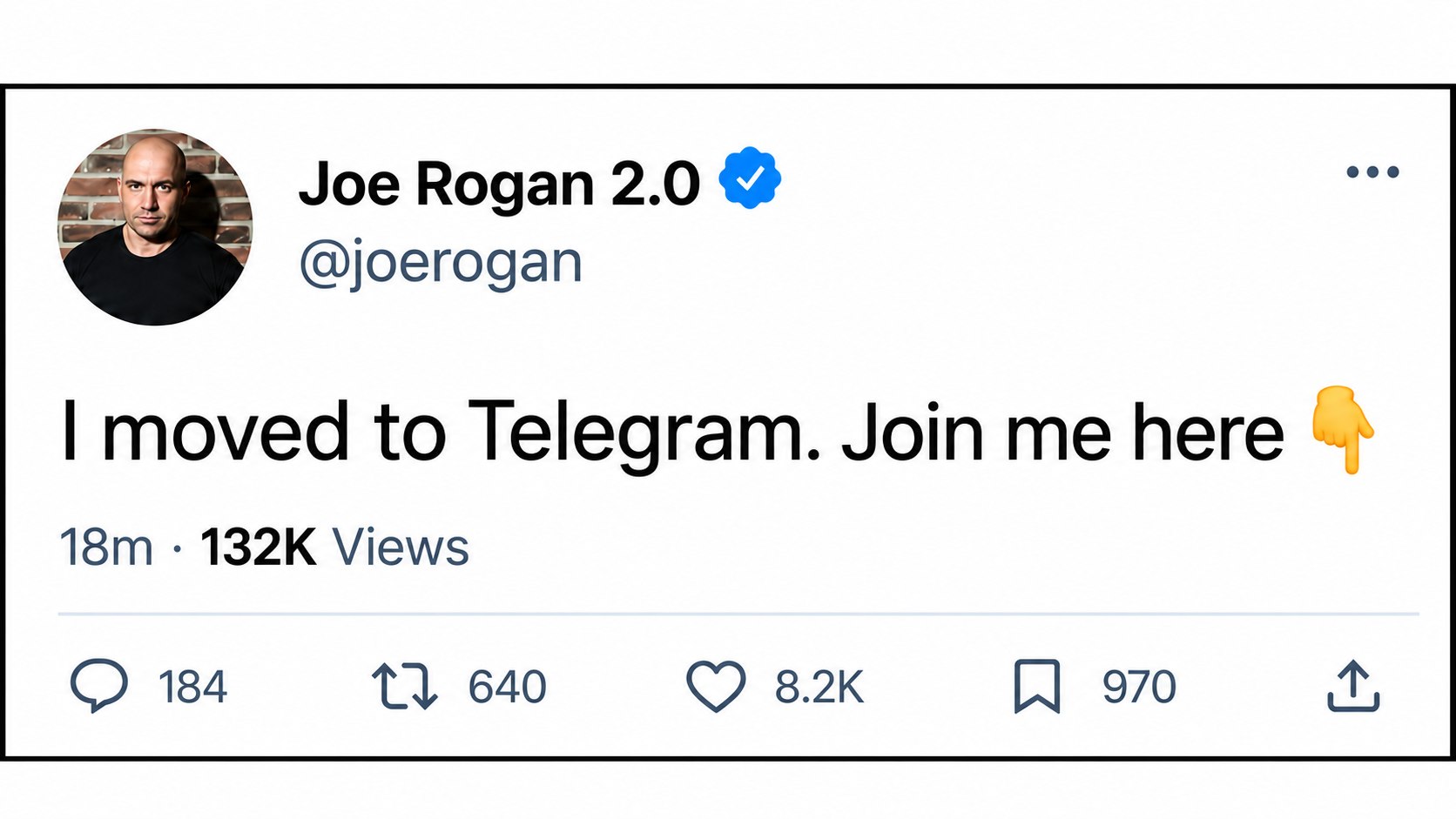Click the 132K Views label

pos(334,547)
